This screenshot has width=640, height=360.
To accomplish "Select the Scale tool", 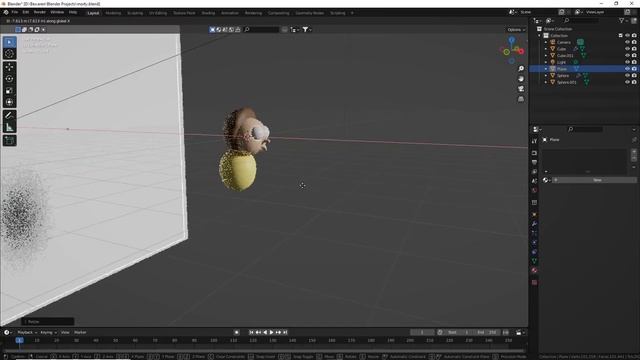I will tap(9, 91).
